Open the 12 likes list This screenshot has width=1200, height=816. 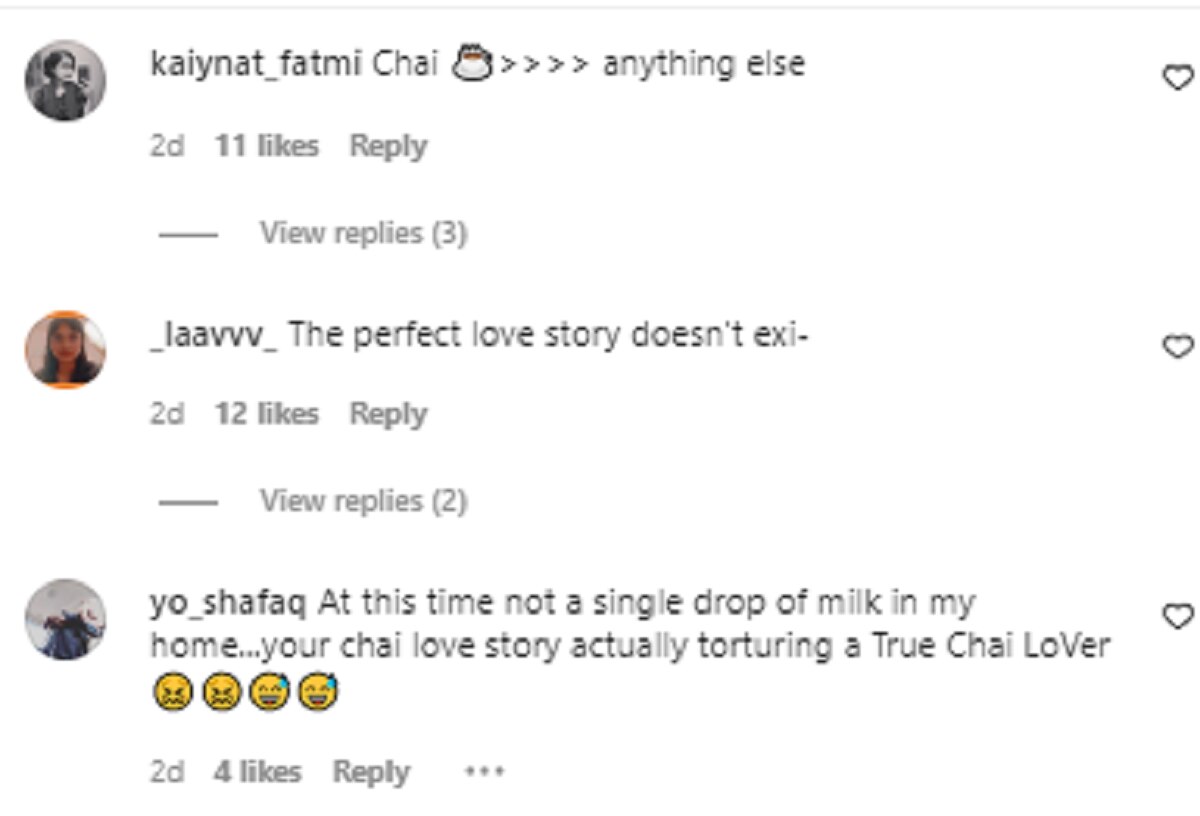pyautogui.click(x=266, y=414)
